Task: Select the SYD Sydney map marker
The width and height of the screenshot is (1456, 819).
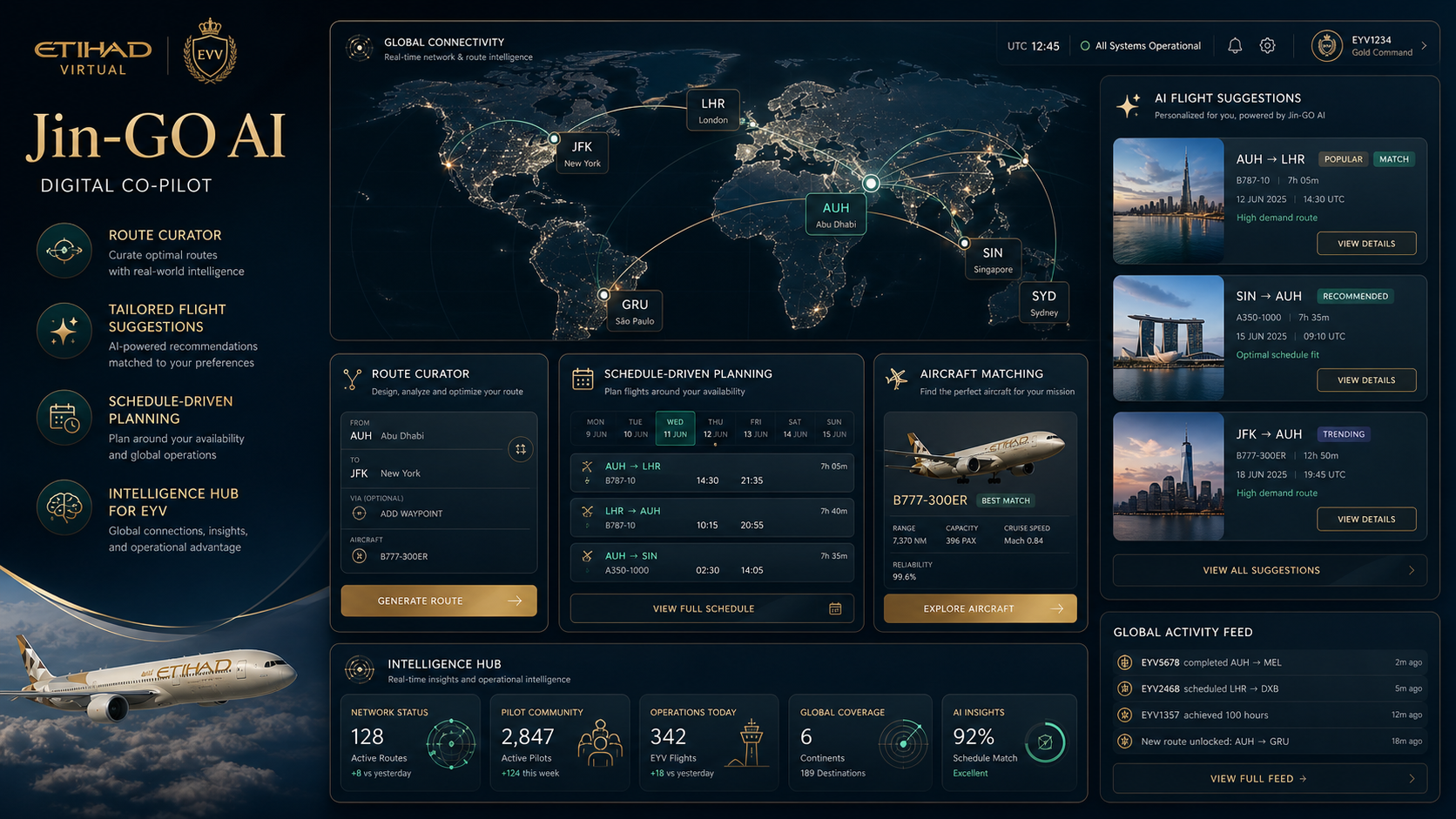Action: coord(1044,302)
